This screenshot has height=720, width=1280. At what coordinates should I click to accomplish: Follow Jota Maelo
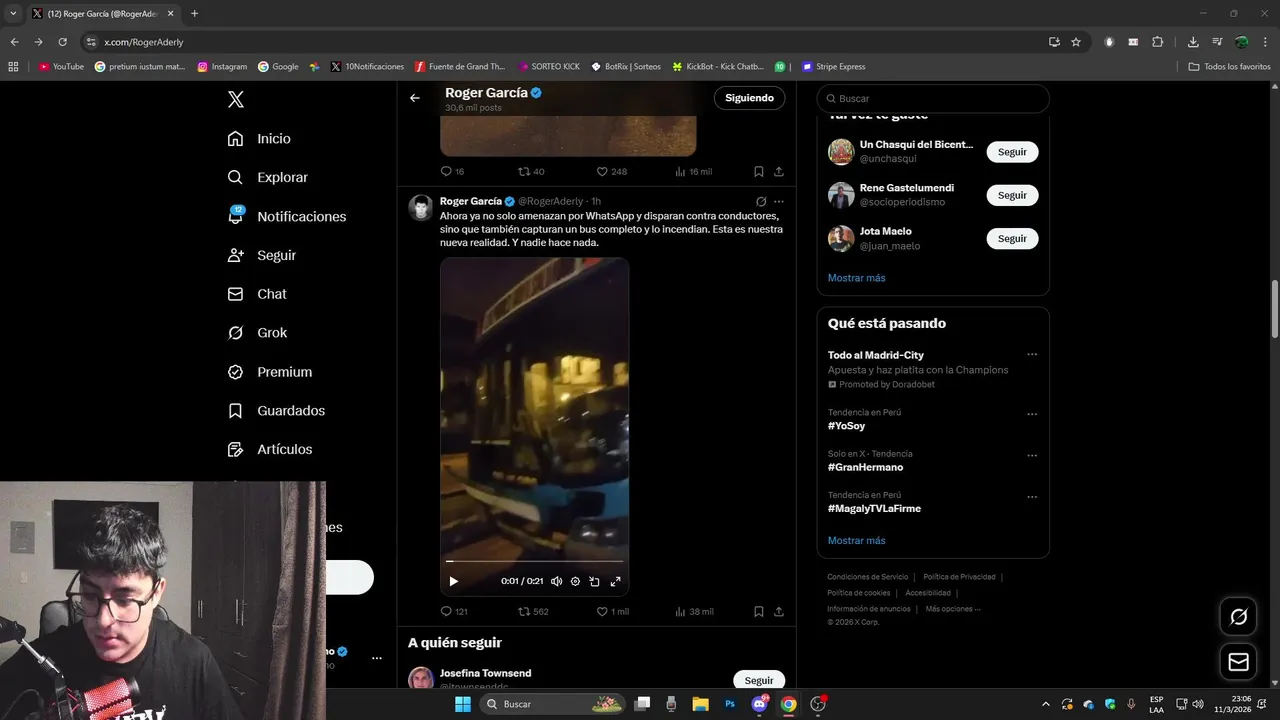click(1012, 238)
